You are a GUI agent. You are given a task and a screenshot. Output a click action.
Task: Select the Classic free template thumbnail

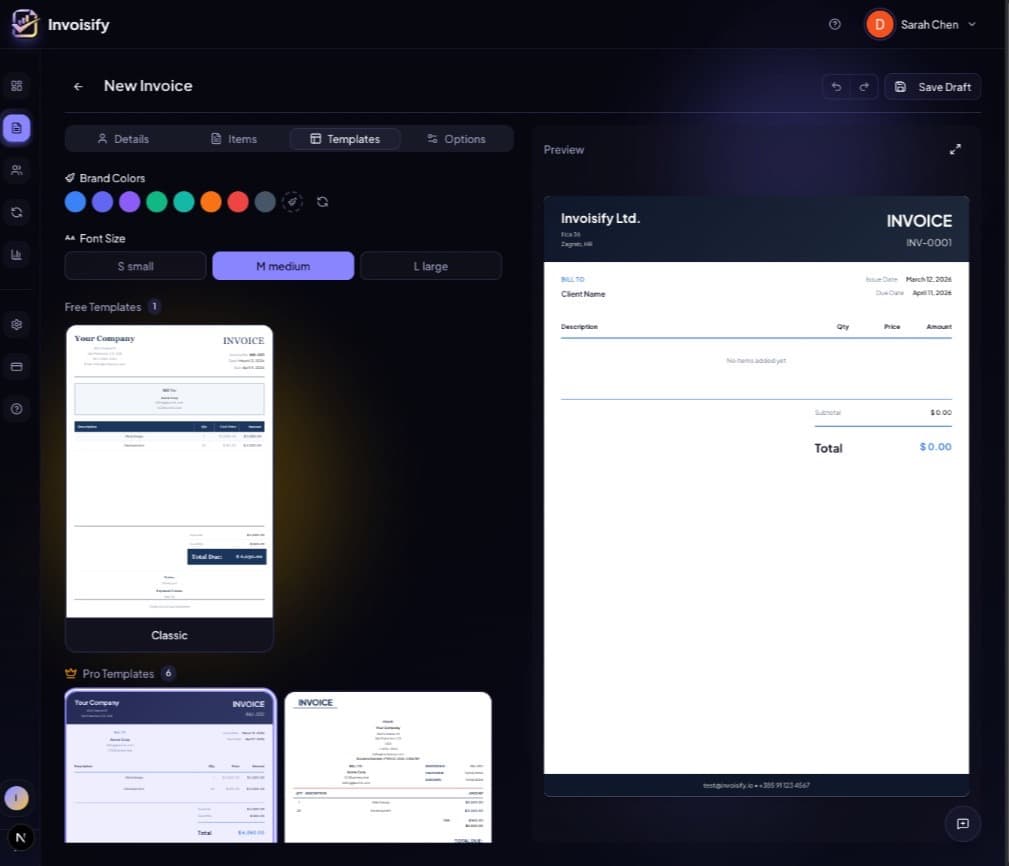click(169, 480)
